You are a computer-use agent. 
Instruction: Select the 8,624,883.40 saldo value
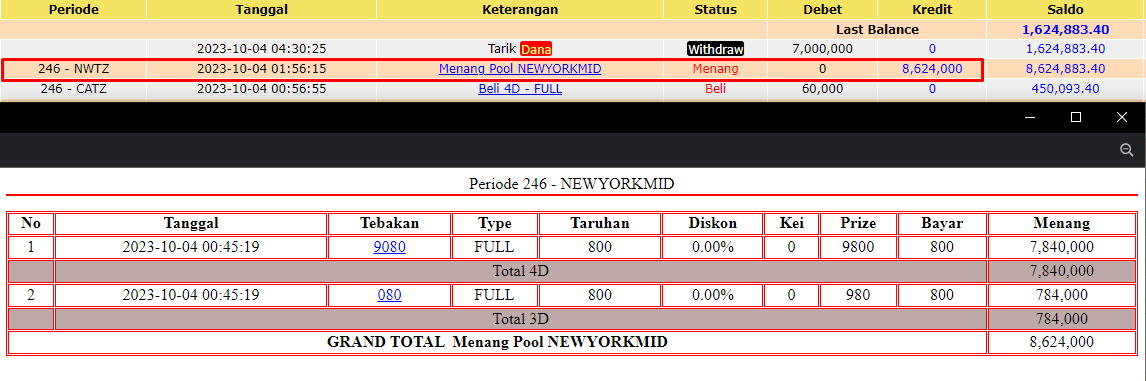click(1065, 69)
